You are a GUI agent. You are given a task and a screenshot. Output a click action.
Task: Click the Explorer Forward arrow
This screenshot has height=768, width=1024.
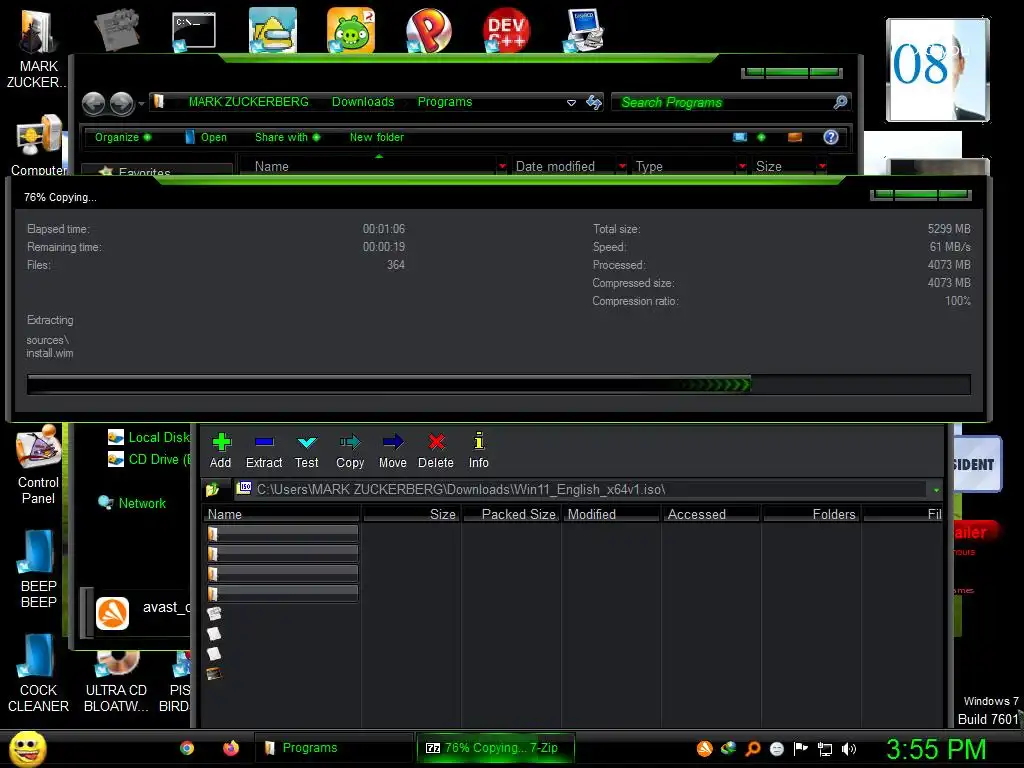pos(121,103)
